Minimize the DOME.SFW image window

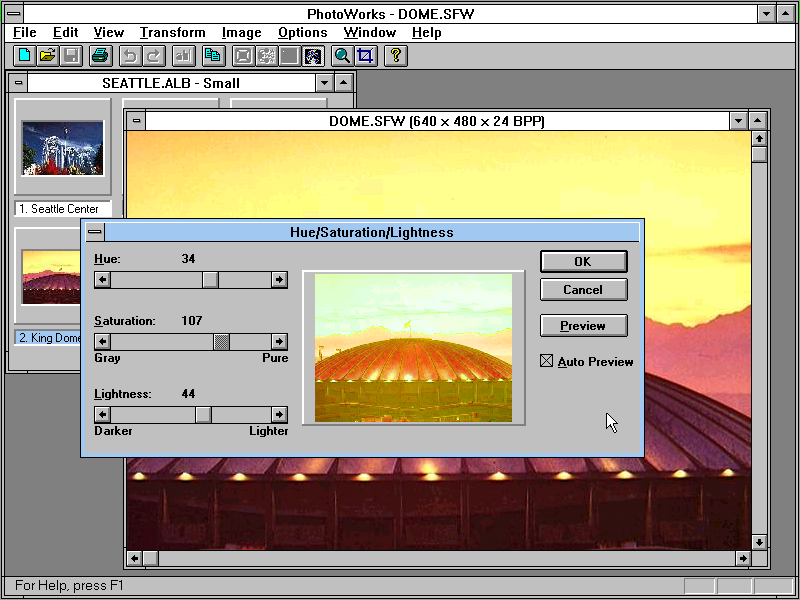coord(738,121)
